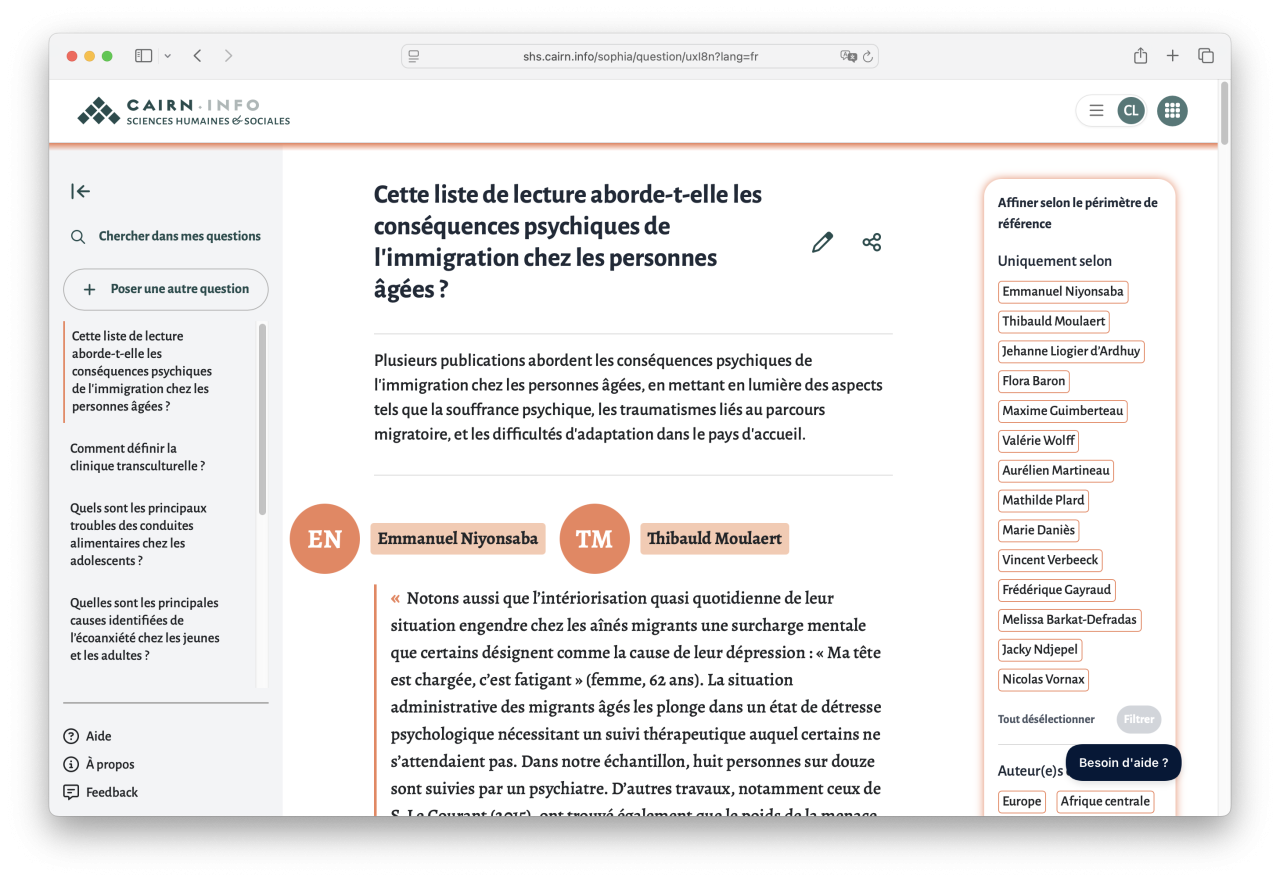Image resolution: width=1280 pixels, height=881 pixels.
Task: Click the À propos info icon
Action: (70, 764)
